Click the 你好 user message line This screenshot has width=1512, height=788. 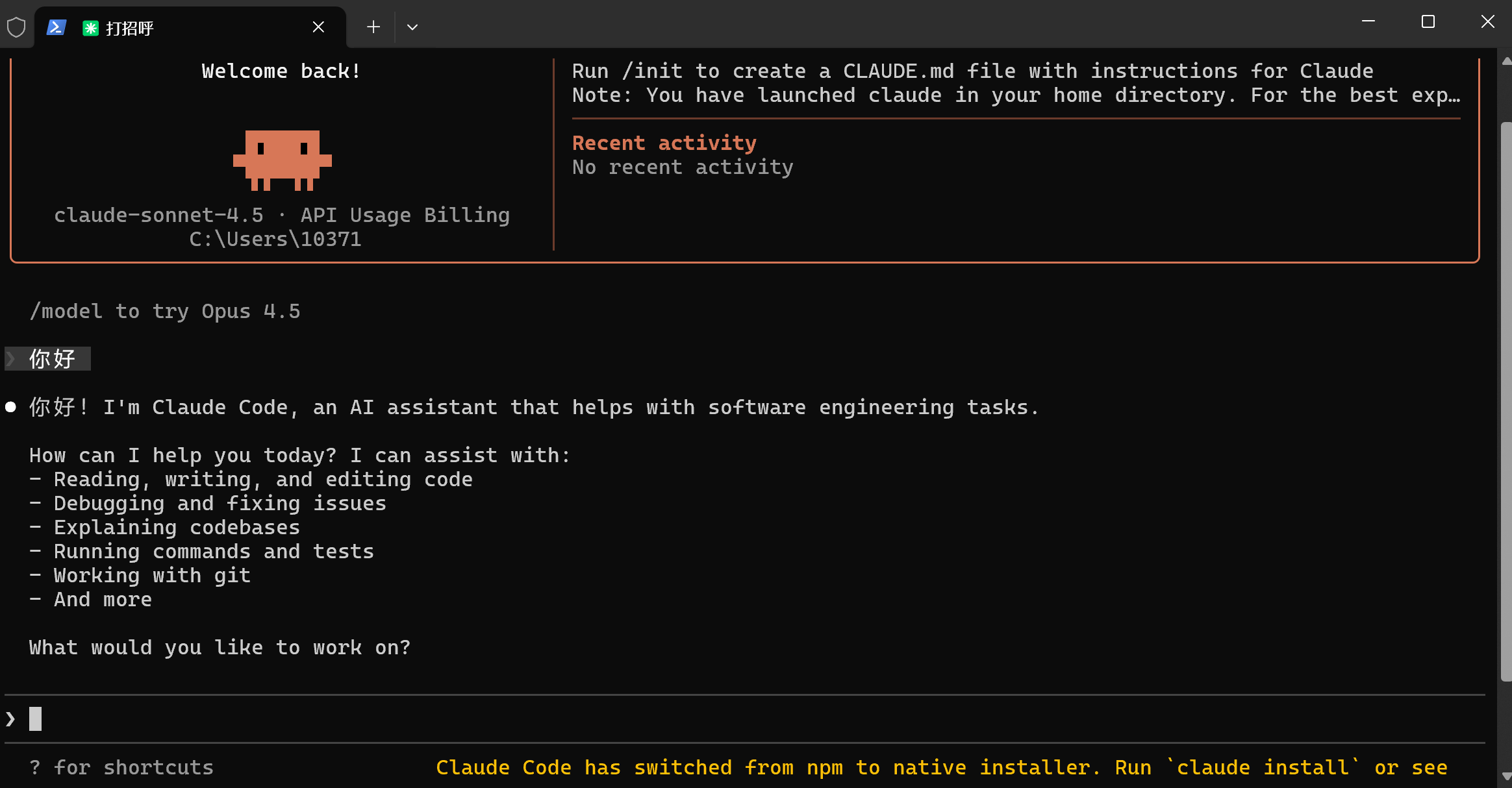click(x=52, y=359)
